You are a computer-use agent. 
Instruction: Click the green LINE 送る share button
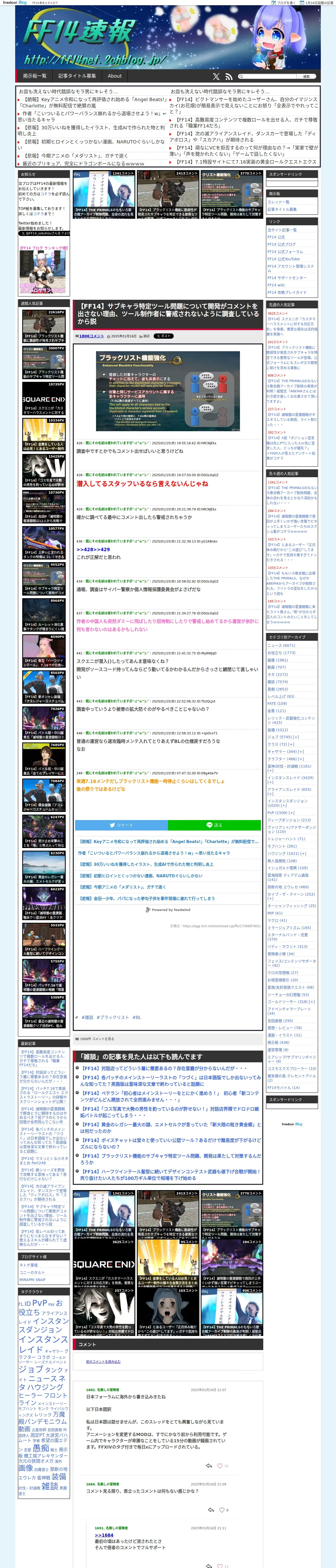tap(215, 825)
